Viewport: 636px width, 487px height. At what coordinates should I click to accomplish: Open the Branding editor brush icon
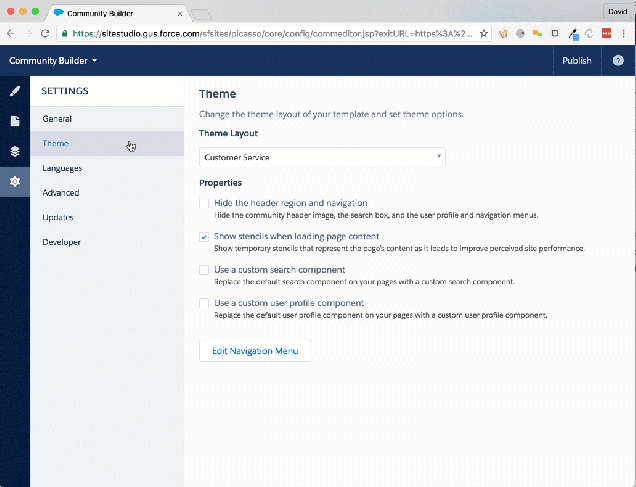click(14, 91)
